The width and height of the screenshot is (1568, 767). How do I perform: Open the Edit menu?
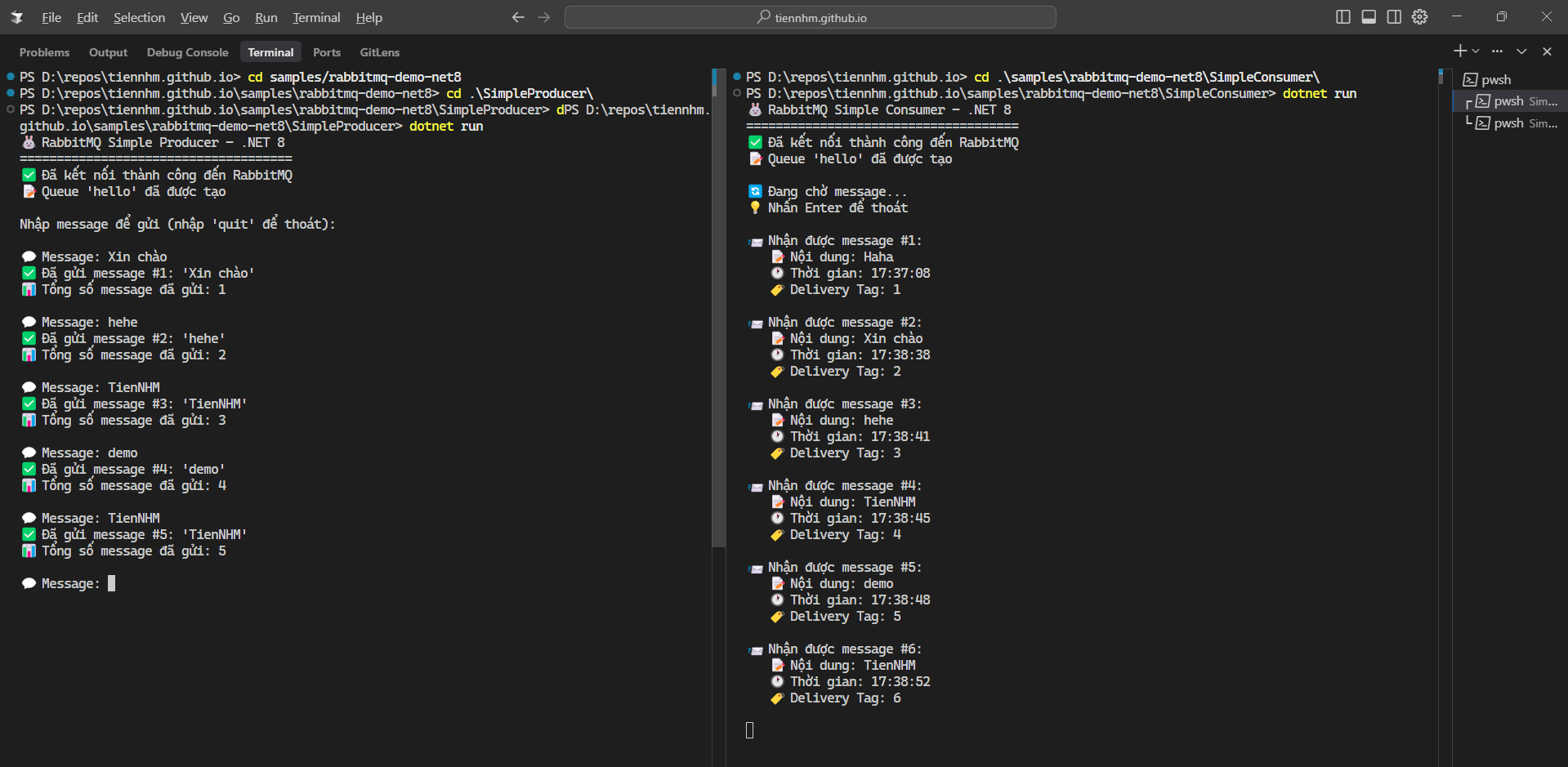[x=87, y=17]
